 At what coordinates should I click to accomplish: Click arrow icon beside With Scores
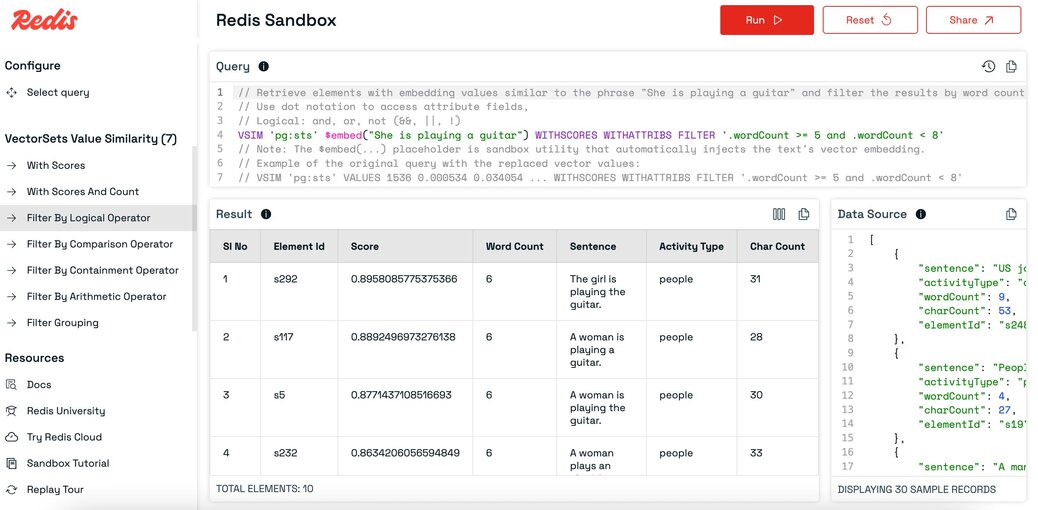pyautogui.click(x=11, y=166)
